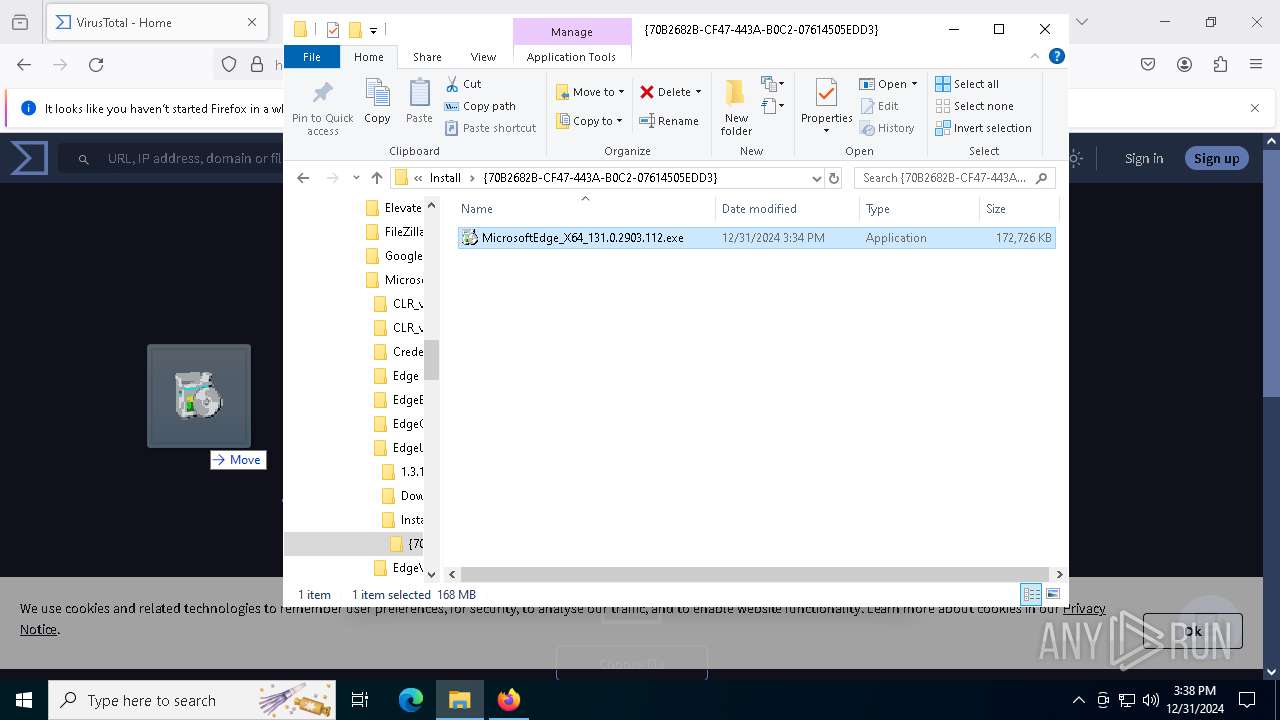Screen dimensions: 1280x720
Task: Click the horizontal scrollbar in file list
Action: [755, 574]
